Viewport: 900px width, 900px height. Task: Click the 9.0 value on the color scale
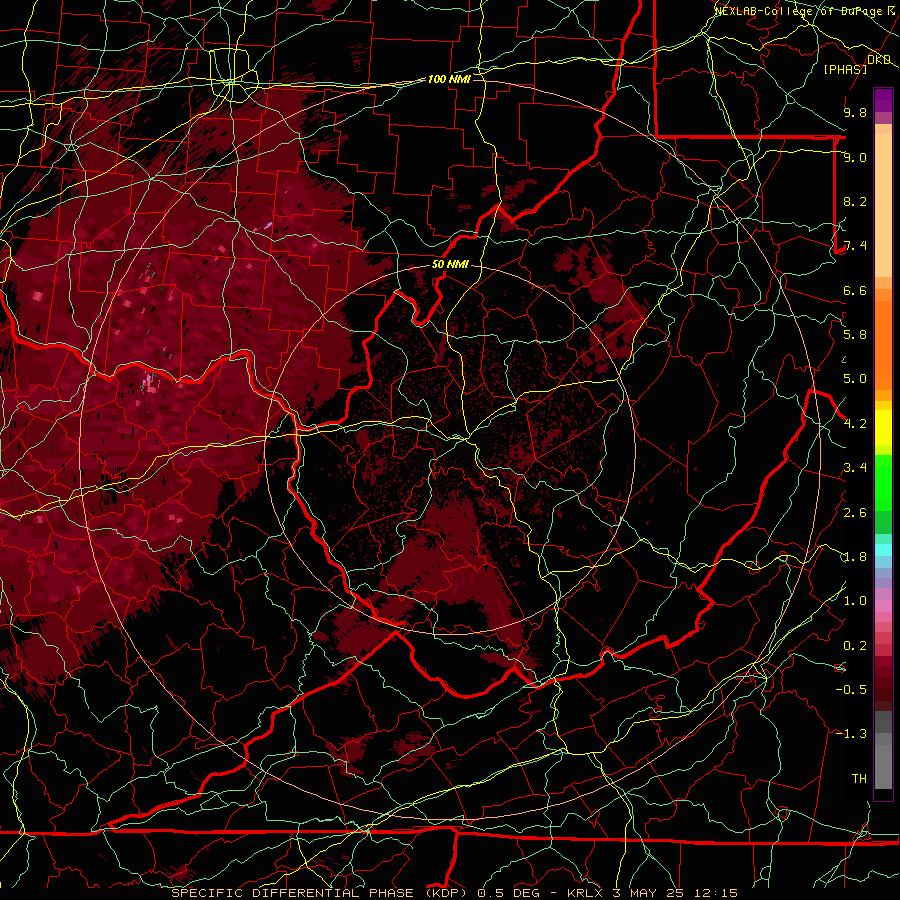[855, 157]
